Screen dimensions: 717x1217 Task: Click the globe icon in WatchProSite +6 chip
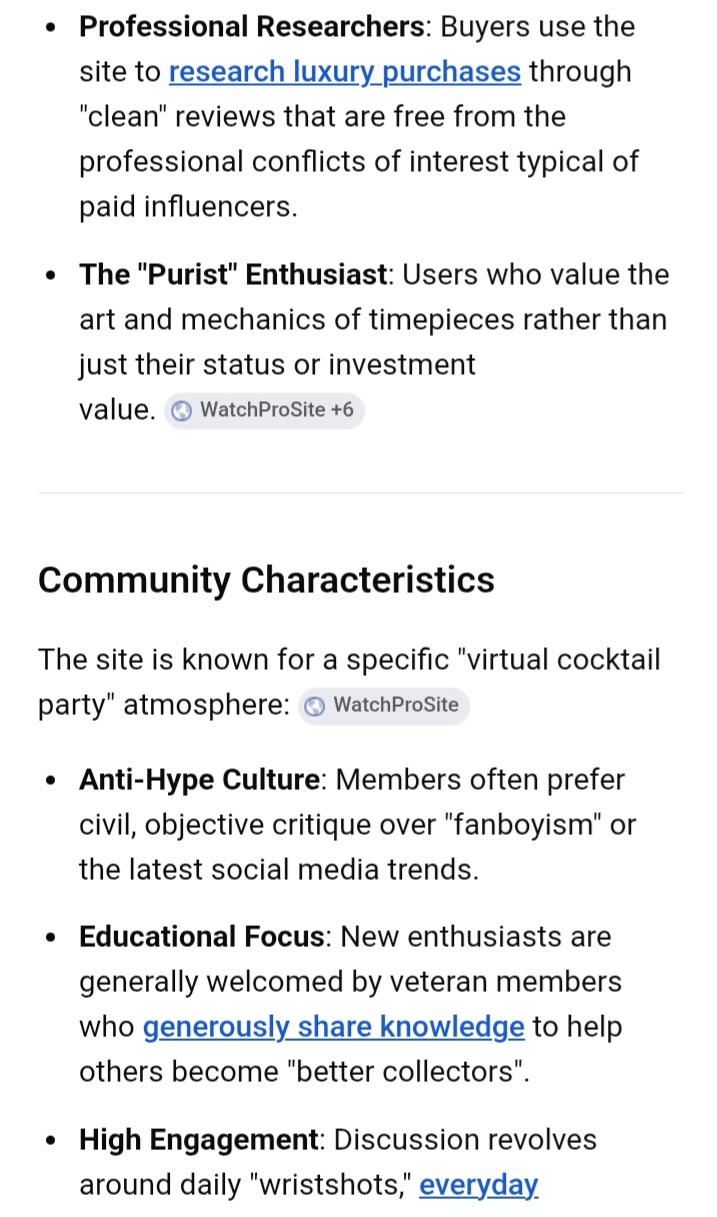tap(182, 410)
